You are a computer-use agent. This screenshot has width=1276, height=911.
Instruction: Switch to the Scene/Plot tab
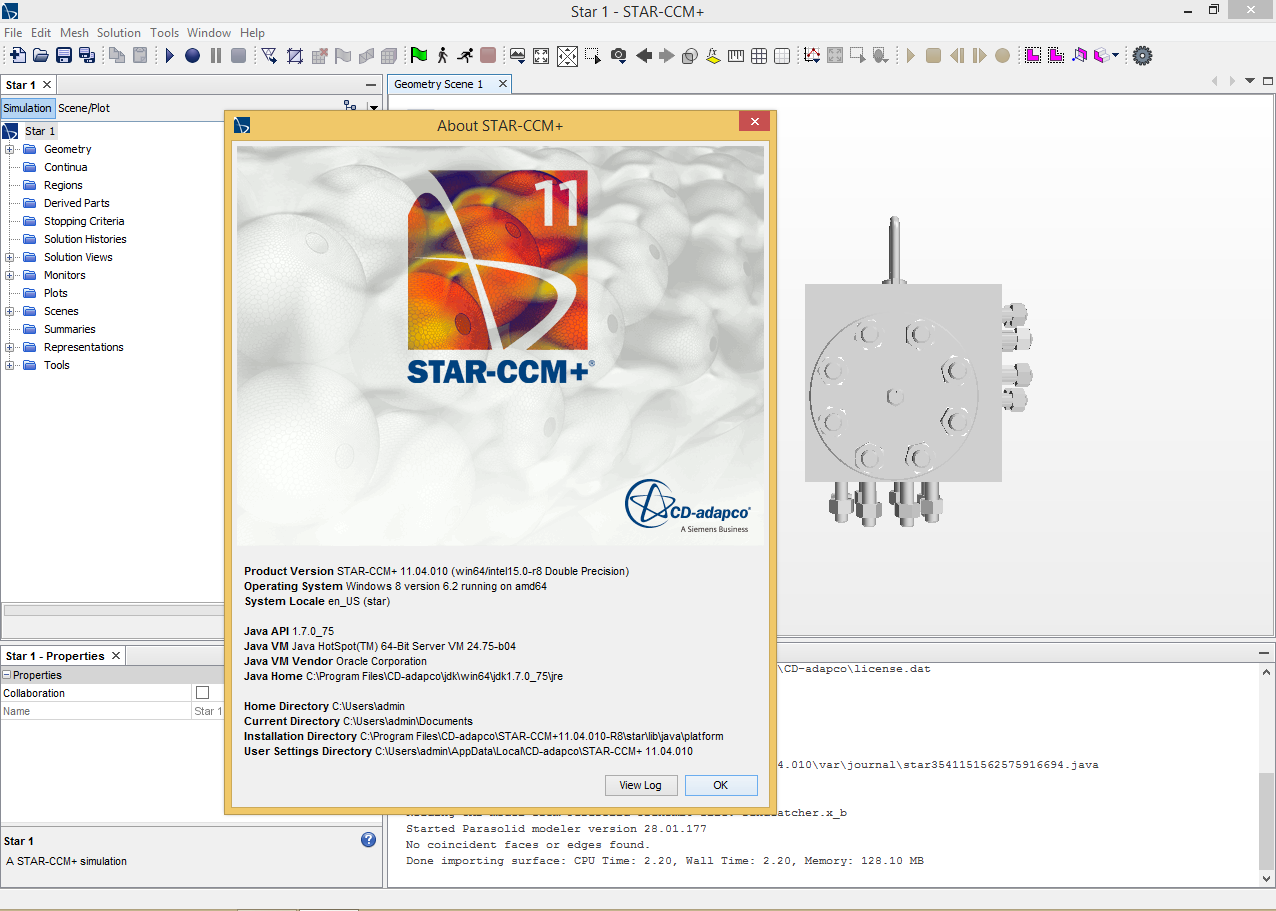[84, 108]
